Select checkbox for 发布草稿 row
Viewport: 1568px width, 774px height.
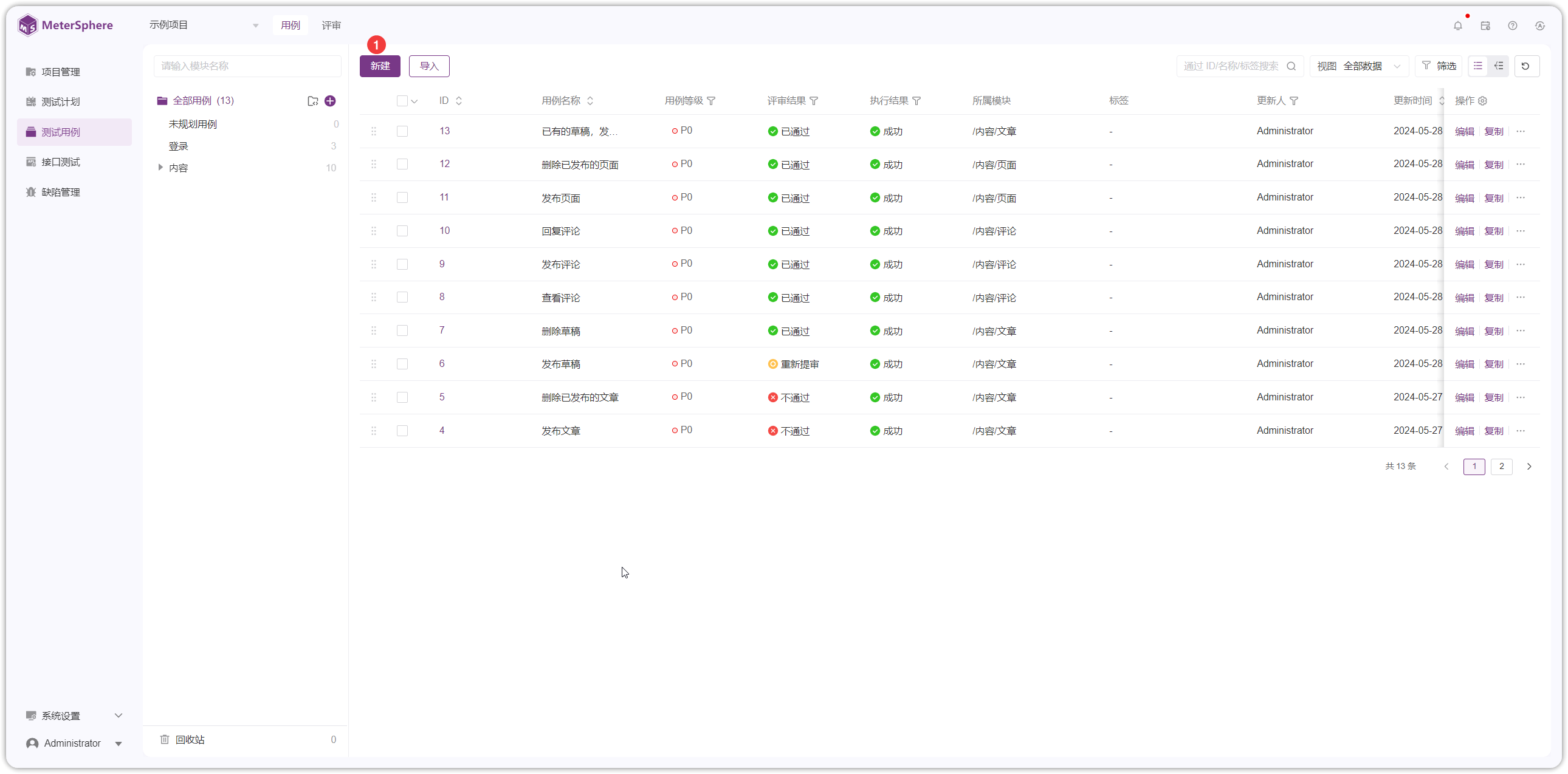402,364
